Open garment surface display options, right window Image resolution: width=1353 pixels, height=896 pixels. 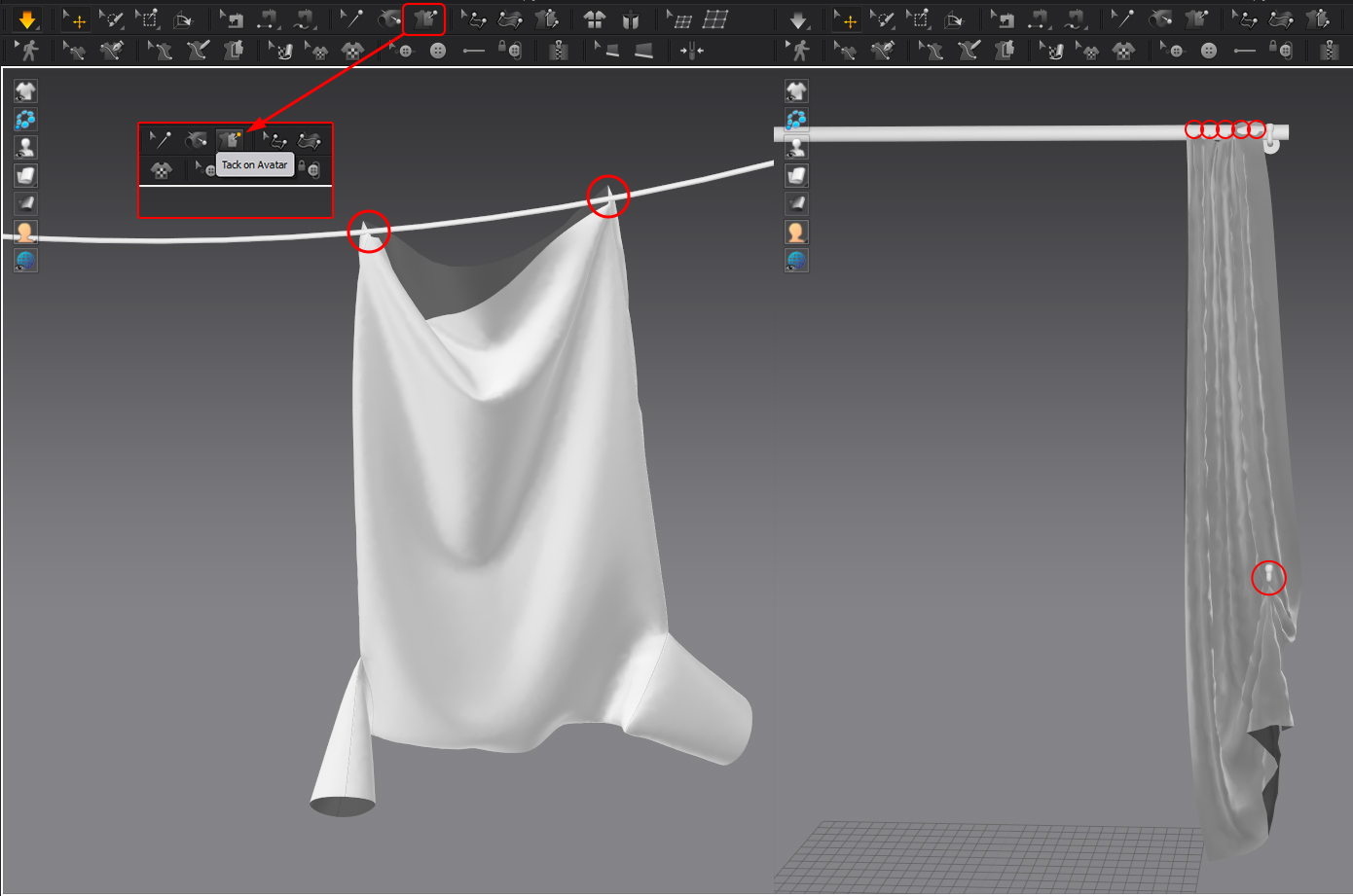[x=796, y=176]
